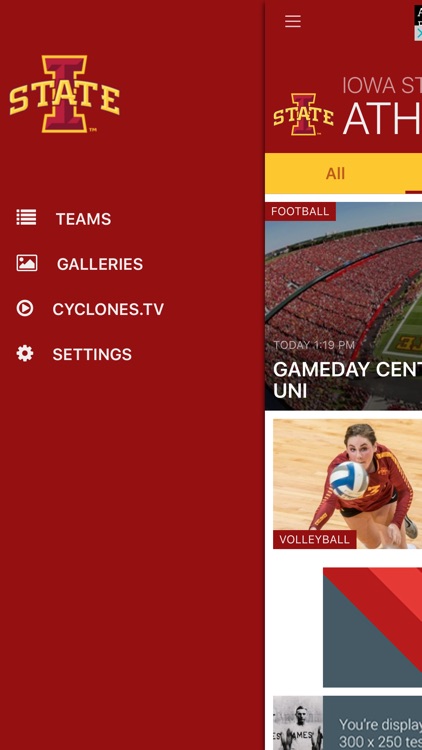
Task: Click the Iowa State logo in header
Action: tap(303, 114)
